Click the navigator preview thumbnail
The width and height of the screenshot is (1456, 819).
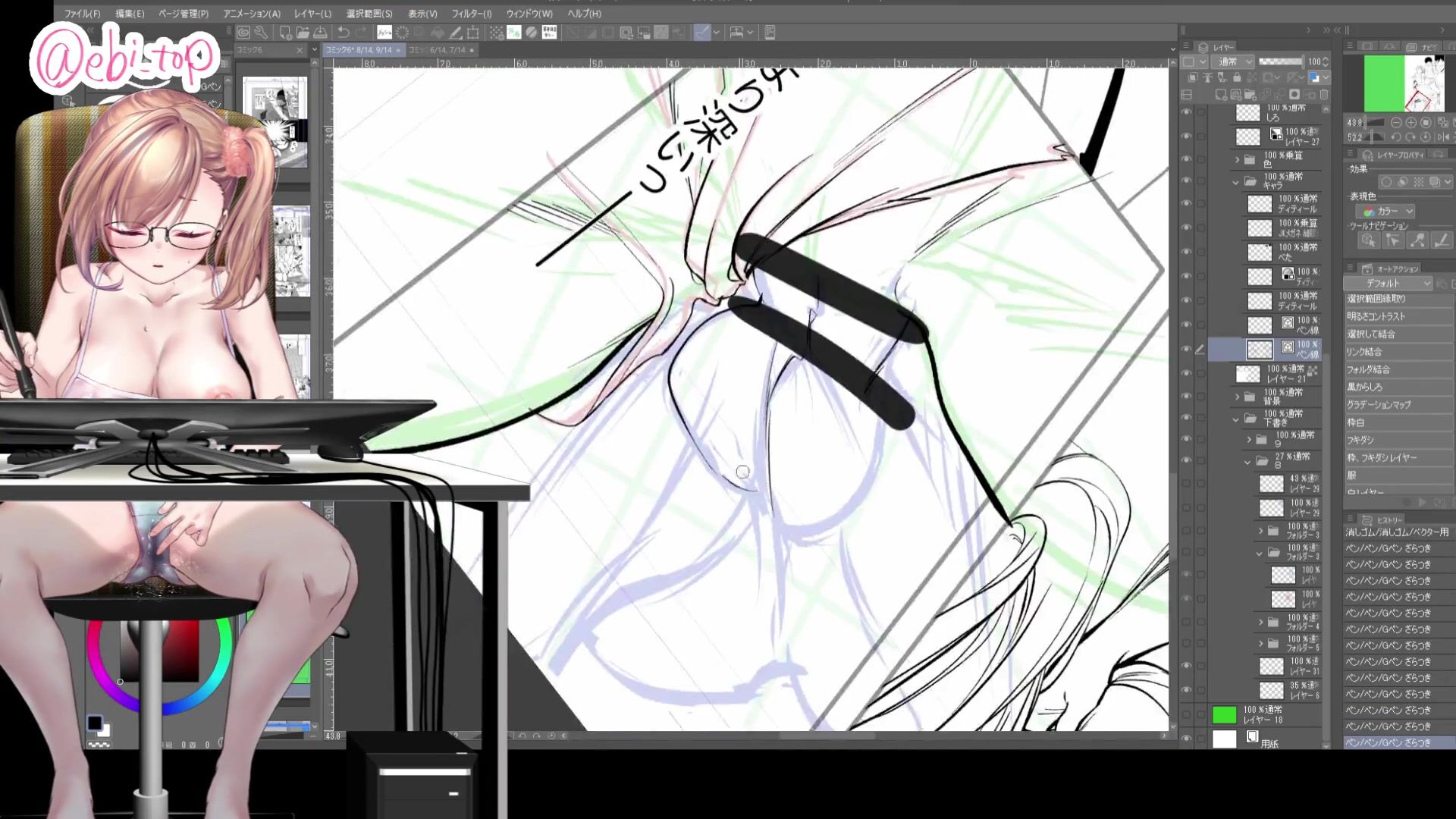[1403, 83]
